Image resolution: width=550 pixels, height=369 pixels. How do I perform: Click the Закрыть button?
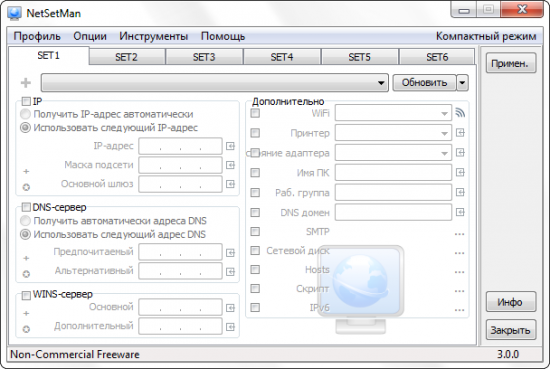(x=511, y=330)
